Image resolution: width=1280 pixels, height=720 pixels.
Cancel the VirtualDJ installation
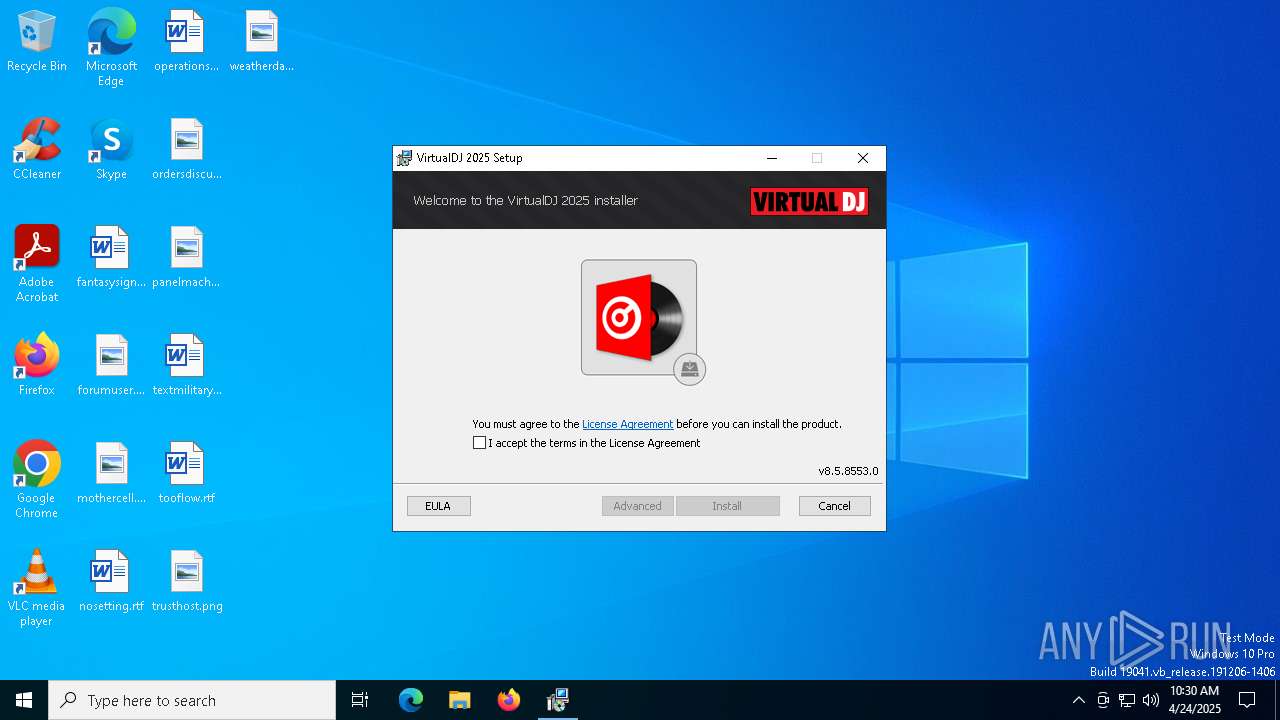835,506
